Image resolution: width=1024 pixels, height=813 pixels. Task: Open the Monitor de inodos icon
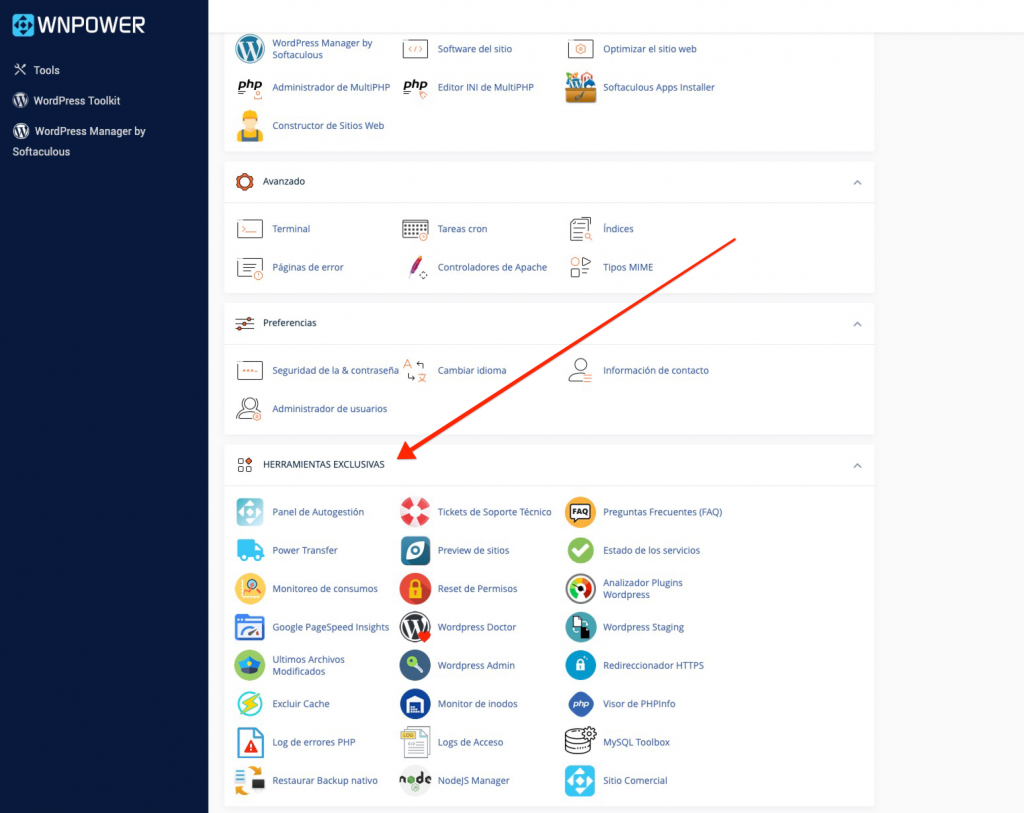(x=415, y=704)
